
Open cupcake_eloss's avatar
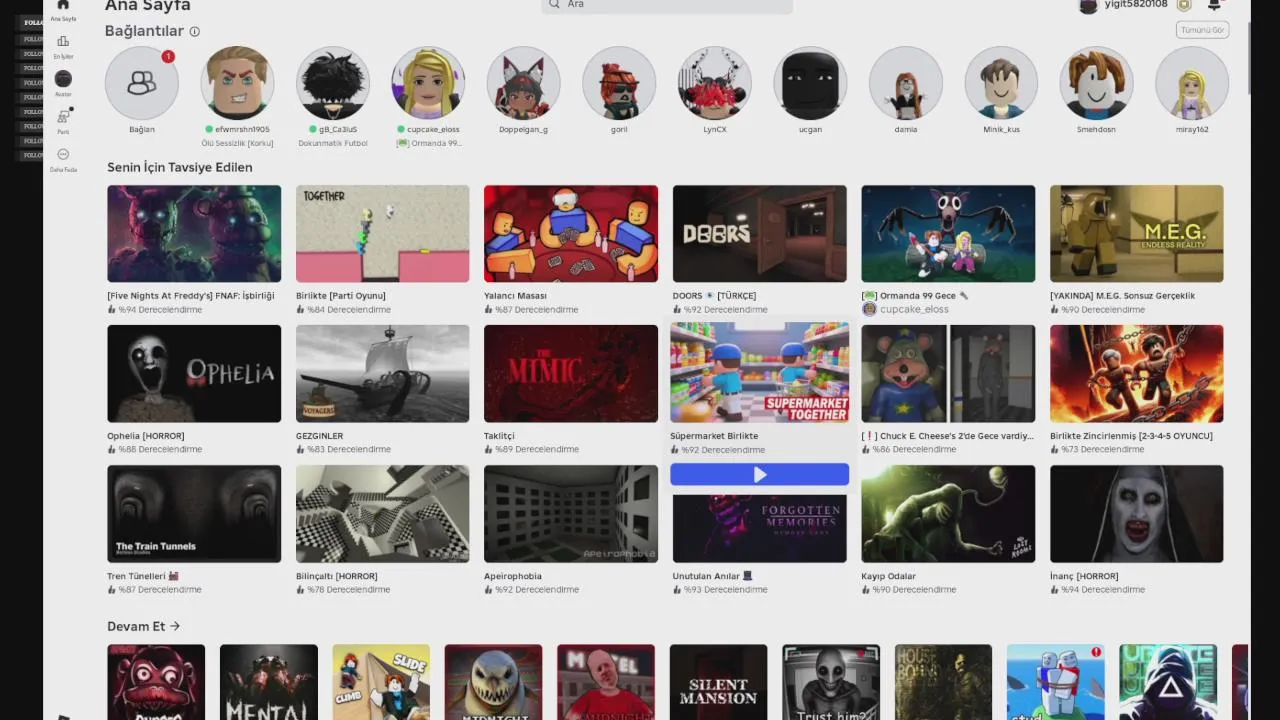[x=428, y=83]
